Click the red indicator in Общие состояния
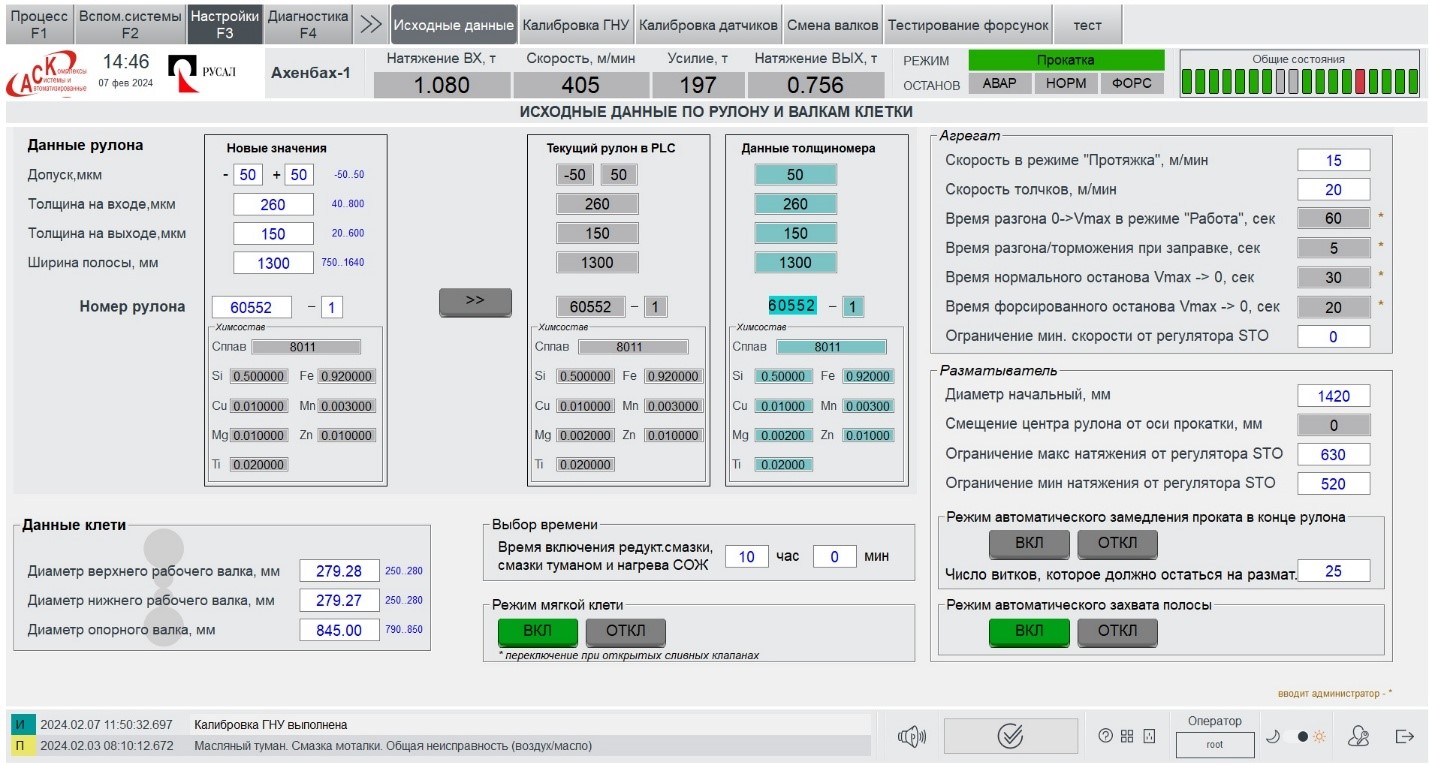The height and width of the screenshot is (765, 1429). pos(1360,83)
